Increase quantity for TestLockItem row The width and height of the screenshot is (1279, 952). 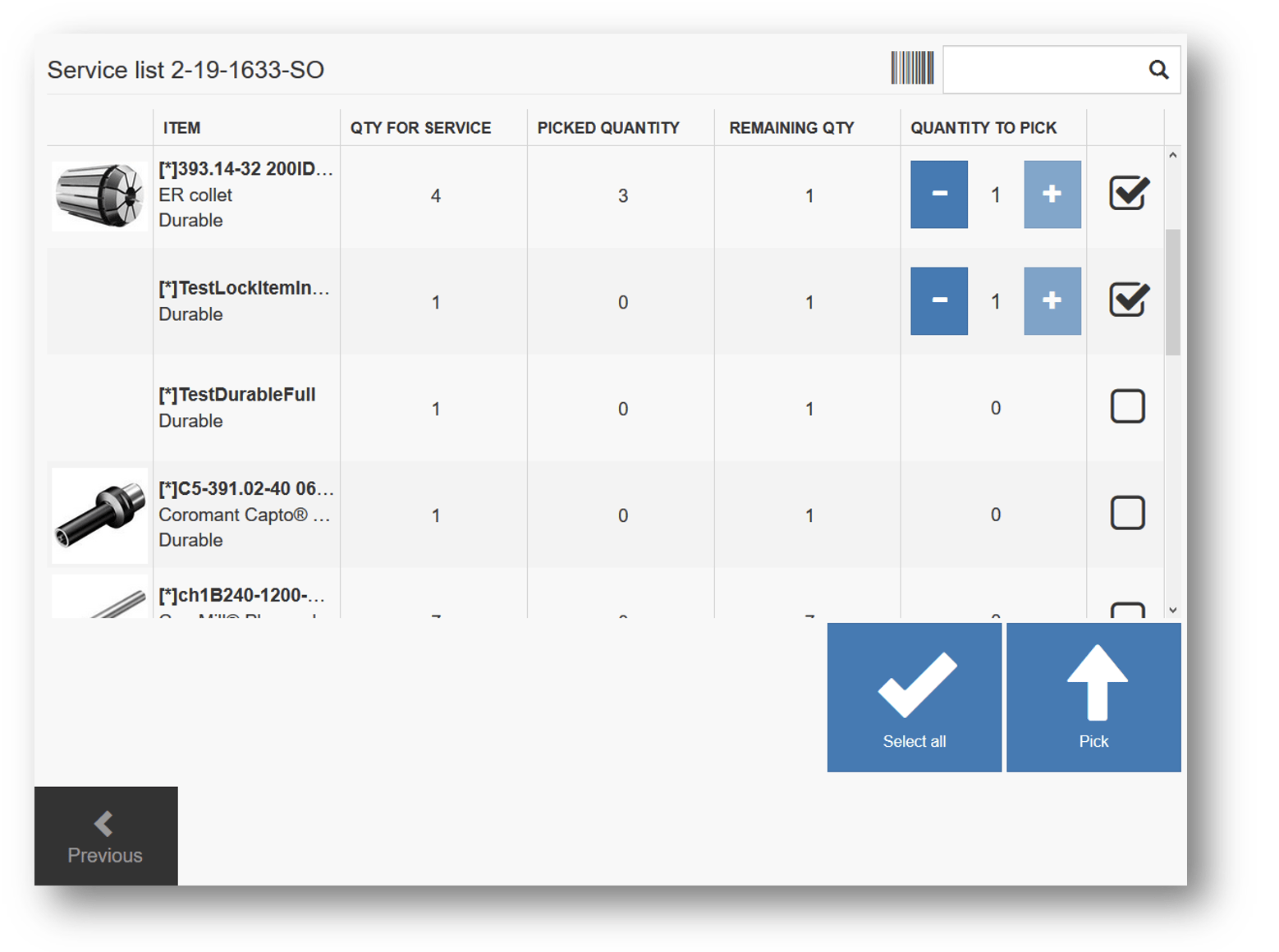(x=1052, y=301)
